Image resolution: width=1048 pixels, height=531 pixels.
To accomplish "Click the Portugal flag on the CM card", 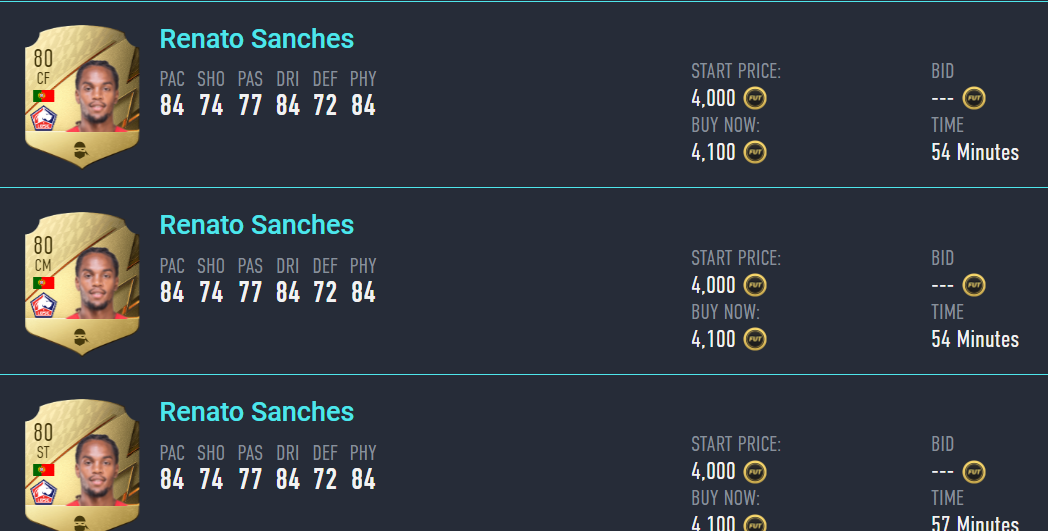I will 43,283.
